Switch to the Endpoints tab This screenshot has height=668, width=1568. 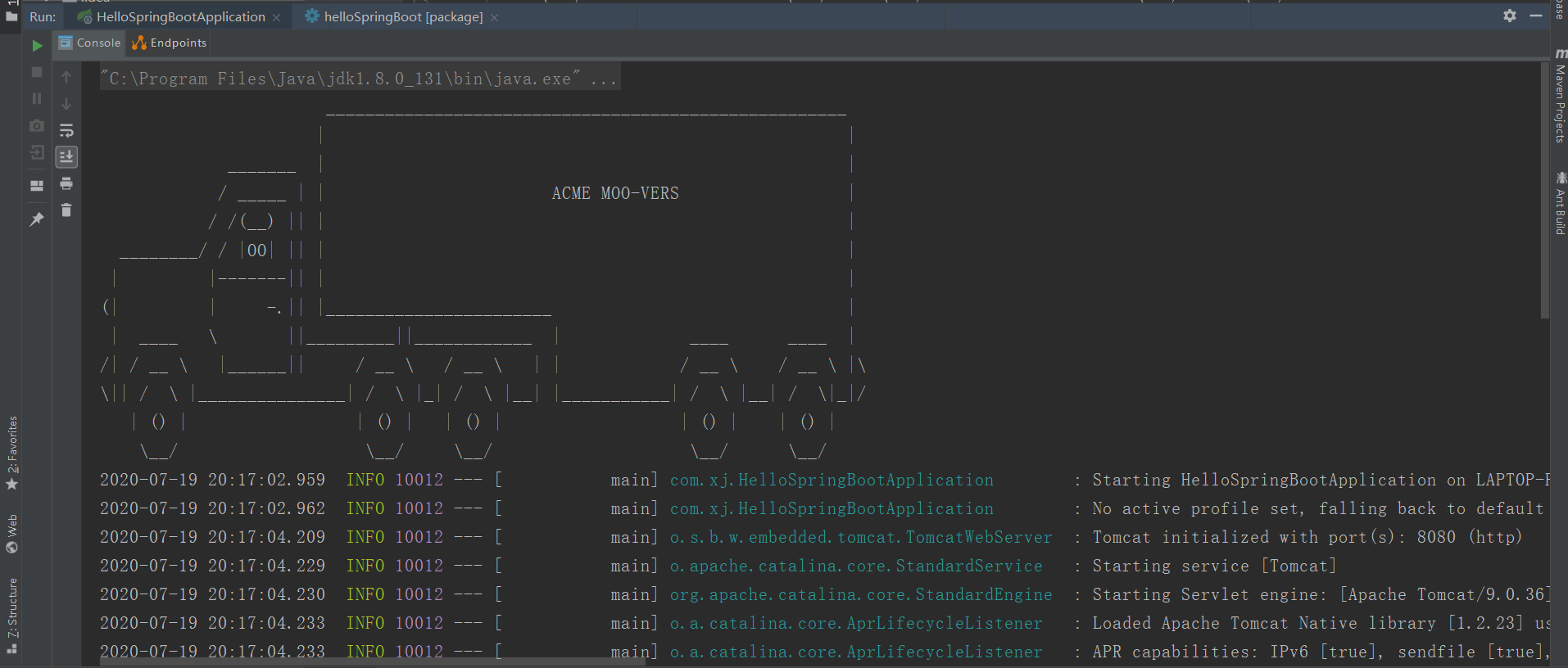170,43
